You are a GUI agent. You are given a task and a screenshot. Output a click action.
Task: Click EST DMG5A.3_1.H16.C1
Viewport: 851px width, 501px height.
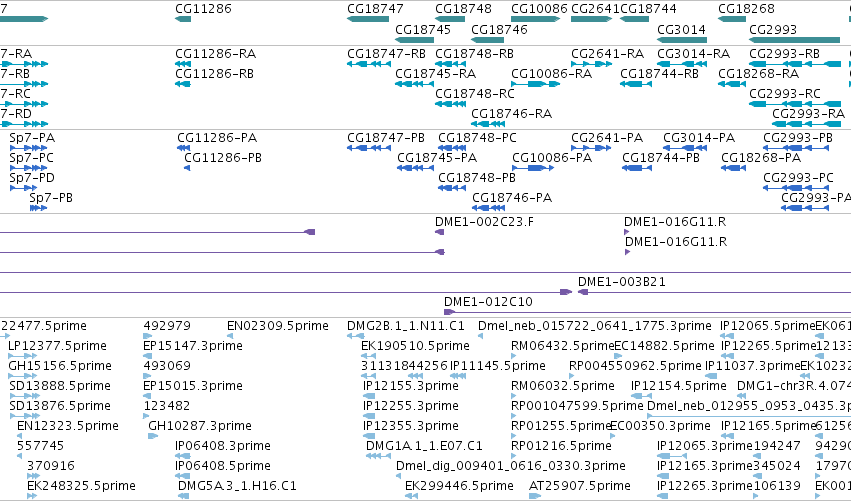[x=237, y=486]
